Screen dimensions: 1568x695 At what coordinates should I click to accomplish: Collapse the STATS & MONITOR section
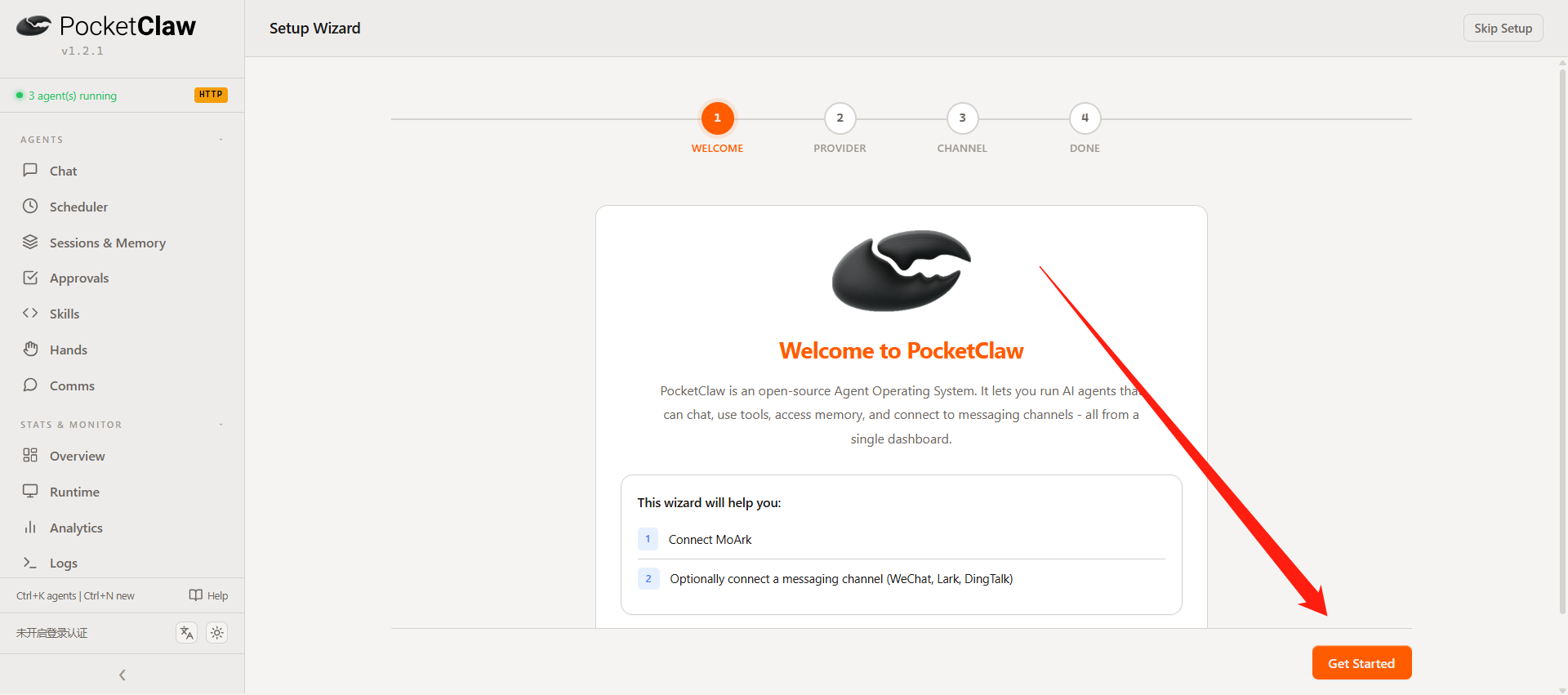click(x=220, y=425)
